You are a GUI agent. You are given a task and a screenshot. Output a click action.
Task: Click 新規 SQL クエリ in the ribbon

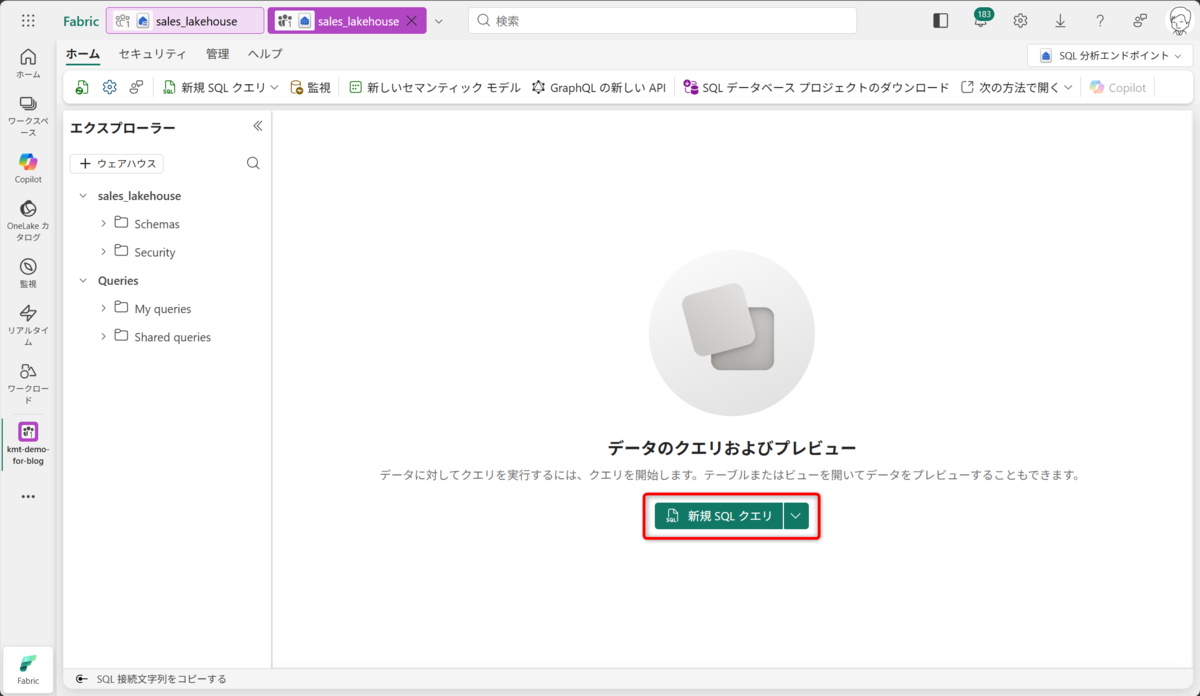214,88
